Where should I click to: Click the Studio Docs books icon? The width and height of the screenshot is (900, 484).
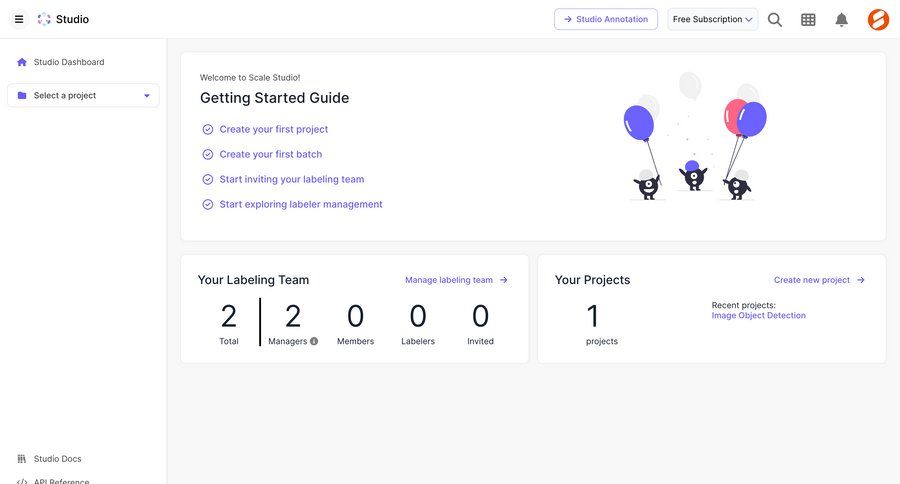[x=22, y=459]
